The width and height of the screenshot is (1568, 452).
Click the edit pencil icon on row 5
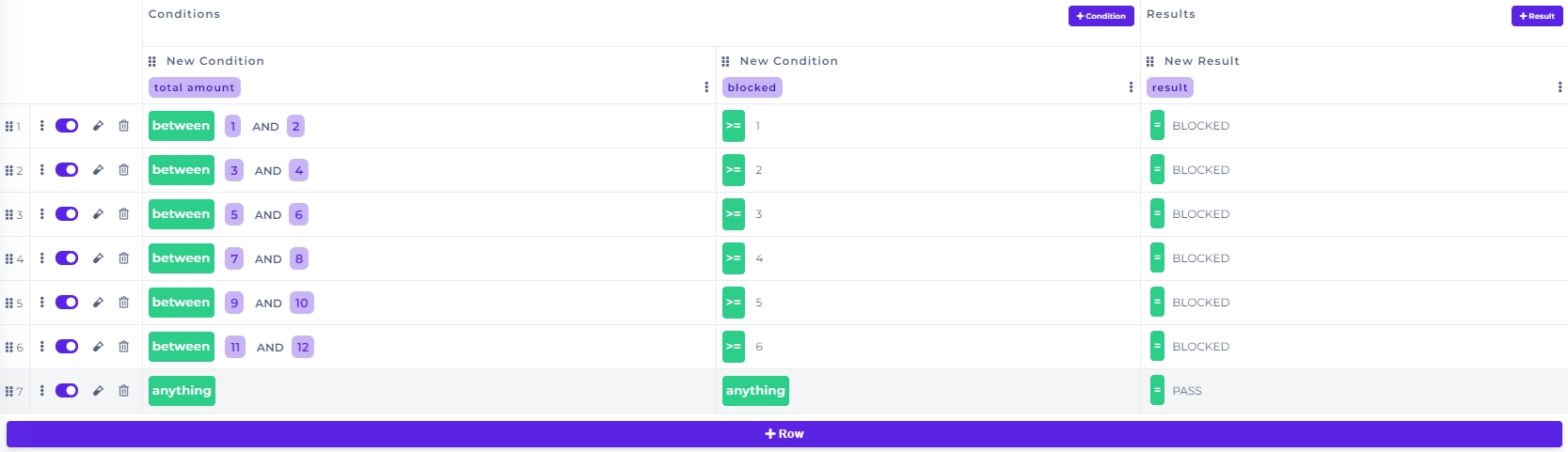[x=98, y=303]
